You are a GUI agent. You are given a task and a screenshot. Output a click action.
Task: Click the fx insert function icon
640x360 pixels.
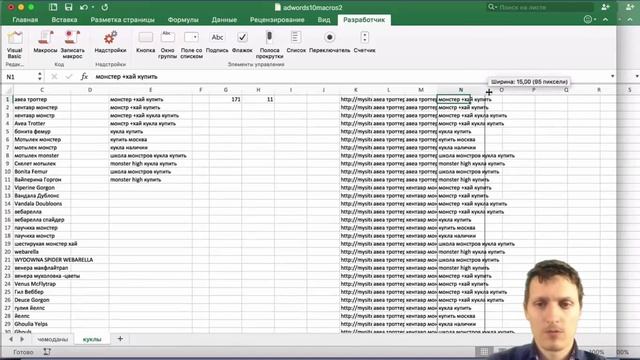pyautogui.click(x=84, y=76)
